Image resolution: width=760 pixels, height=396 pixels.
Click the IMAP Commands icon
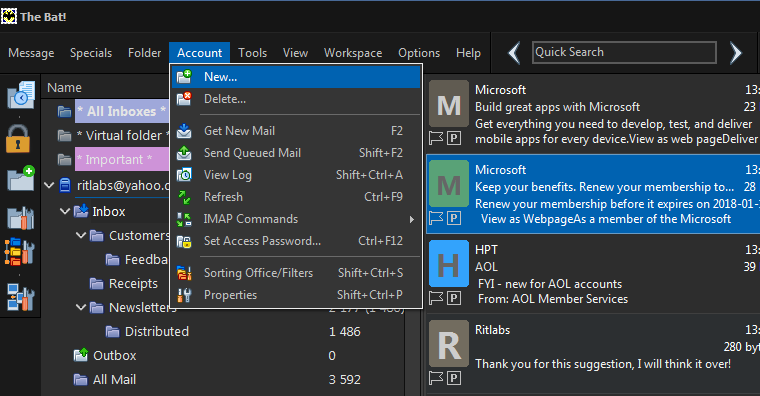[x=184, y=219]
